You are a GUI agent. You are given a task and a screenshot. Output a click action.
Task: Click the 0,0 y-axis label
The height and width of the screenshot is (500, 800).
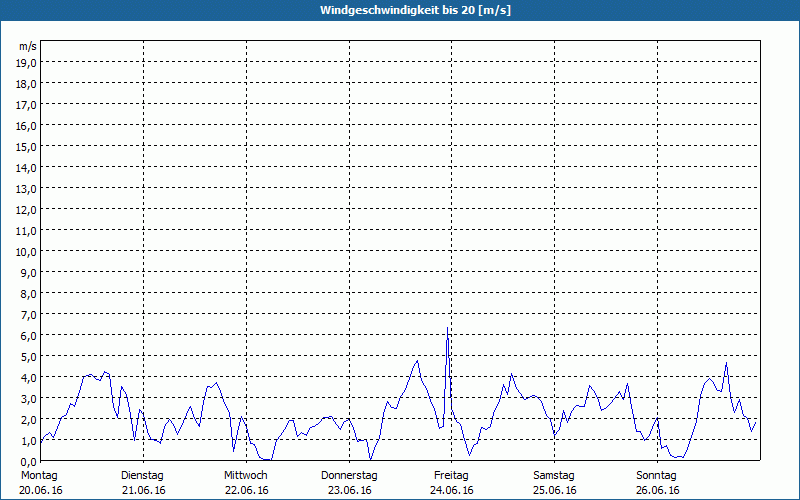pos(27,461)
